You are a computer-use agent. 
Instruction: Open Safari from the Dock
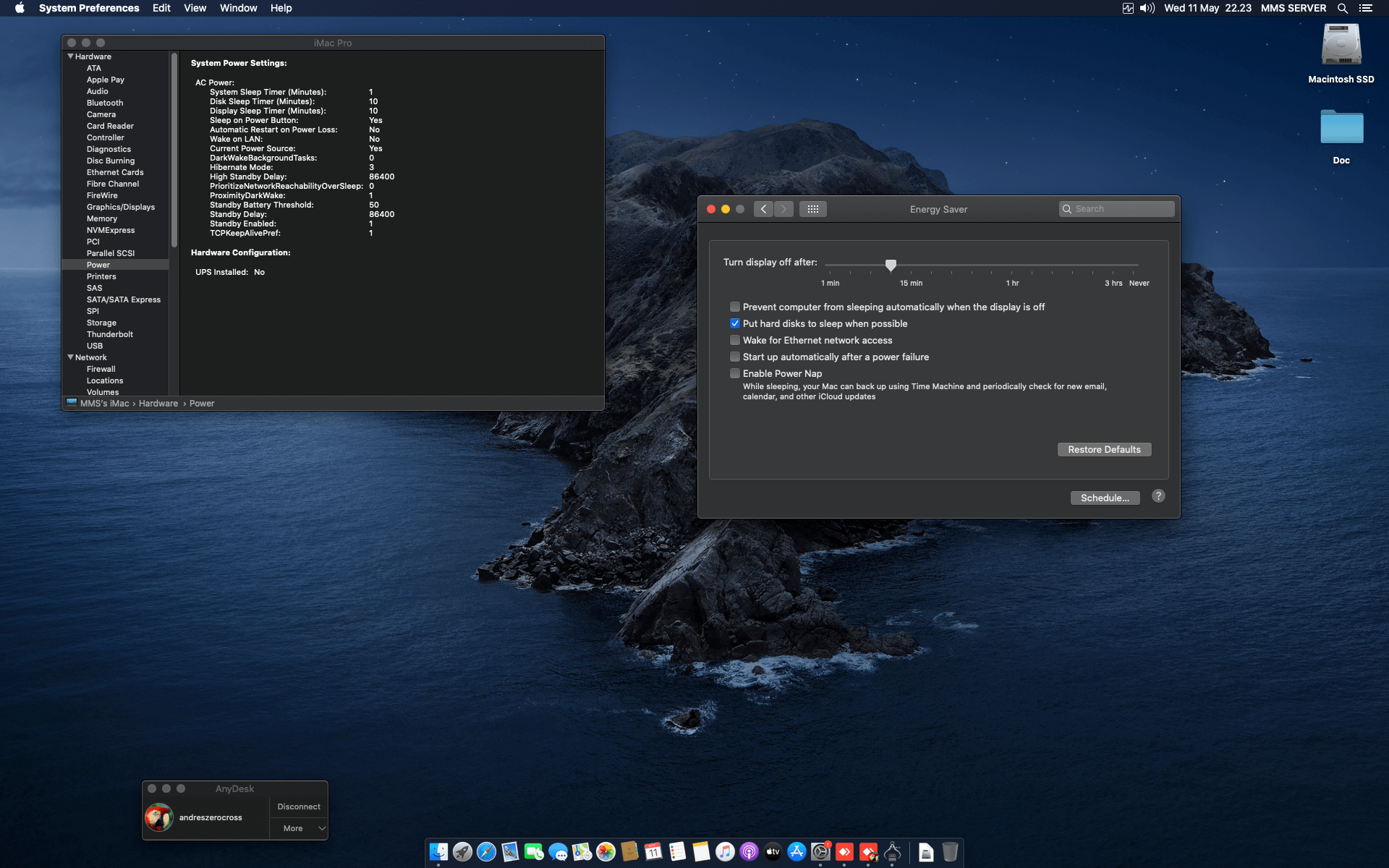[x=485, y=852]
